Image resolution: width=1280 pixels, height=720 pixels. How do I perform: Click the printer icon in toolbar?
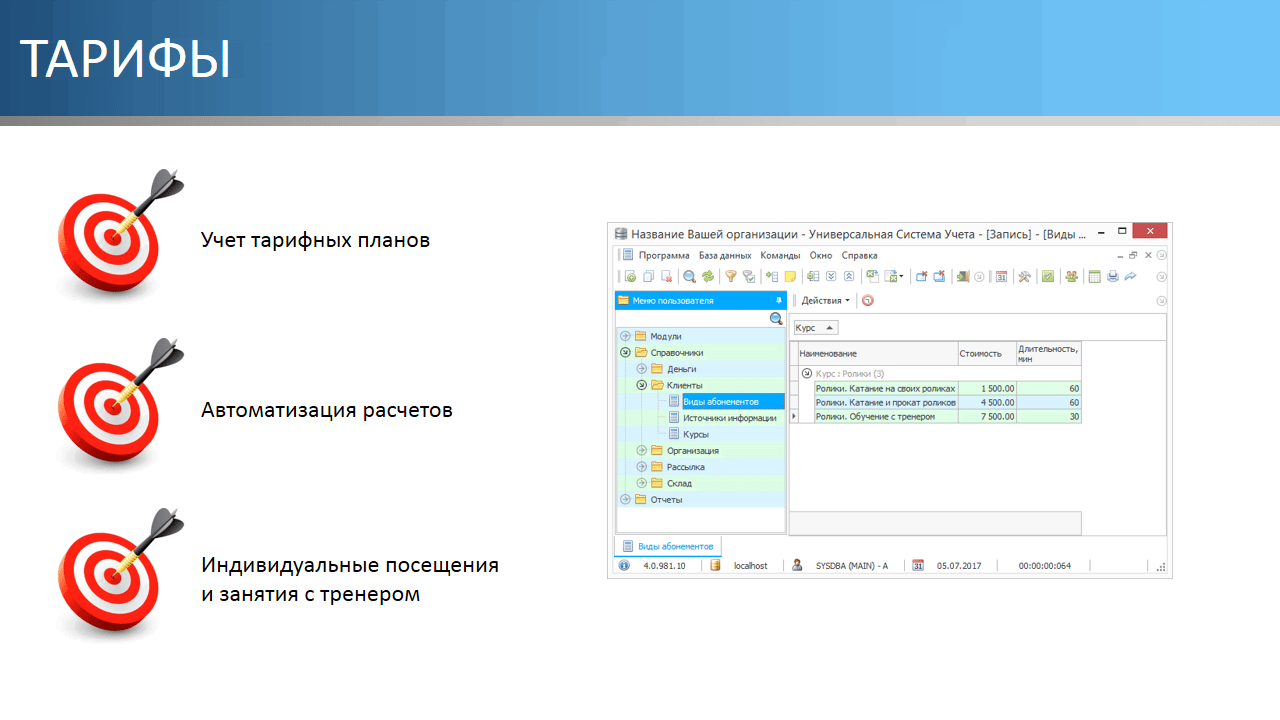click(1112, 277)
